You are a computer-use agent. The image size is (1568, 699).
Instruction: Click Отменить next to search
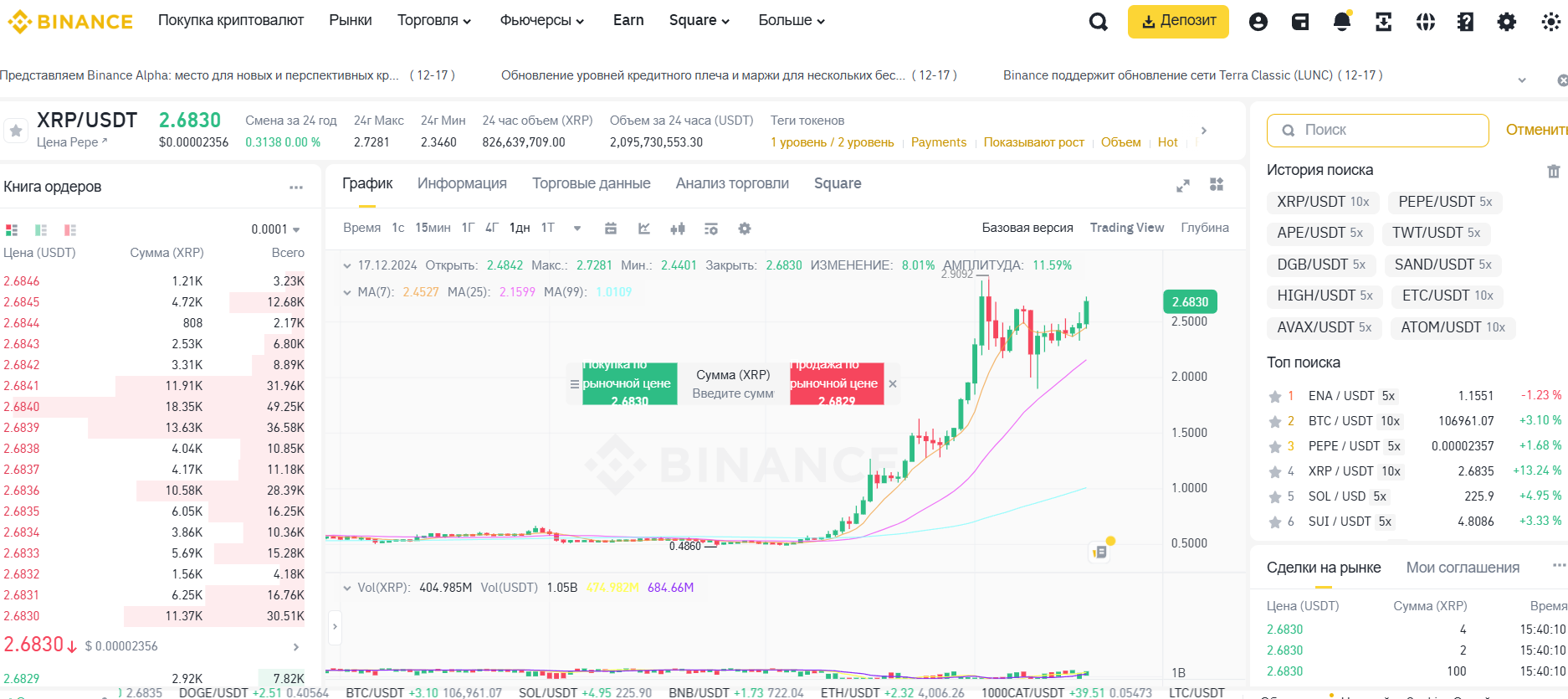coord(1536,130)
